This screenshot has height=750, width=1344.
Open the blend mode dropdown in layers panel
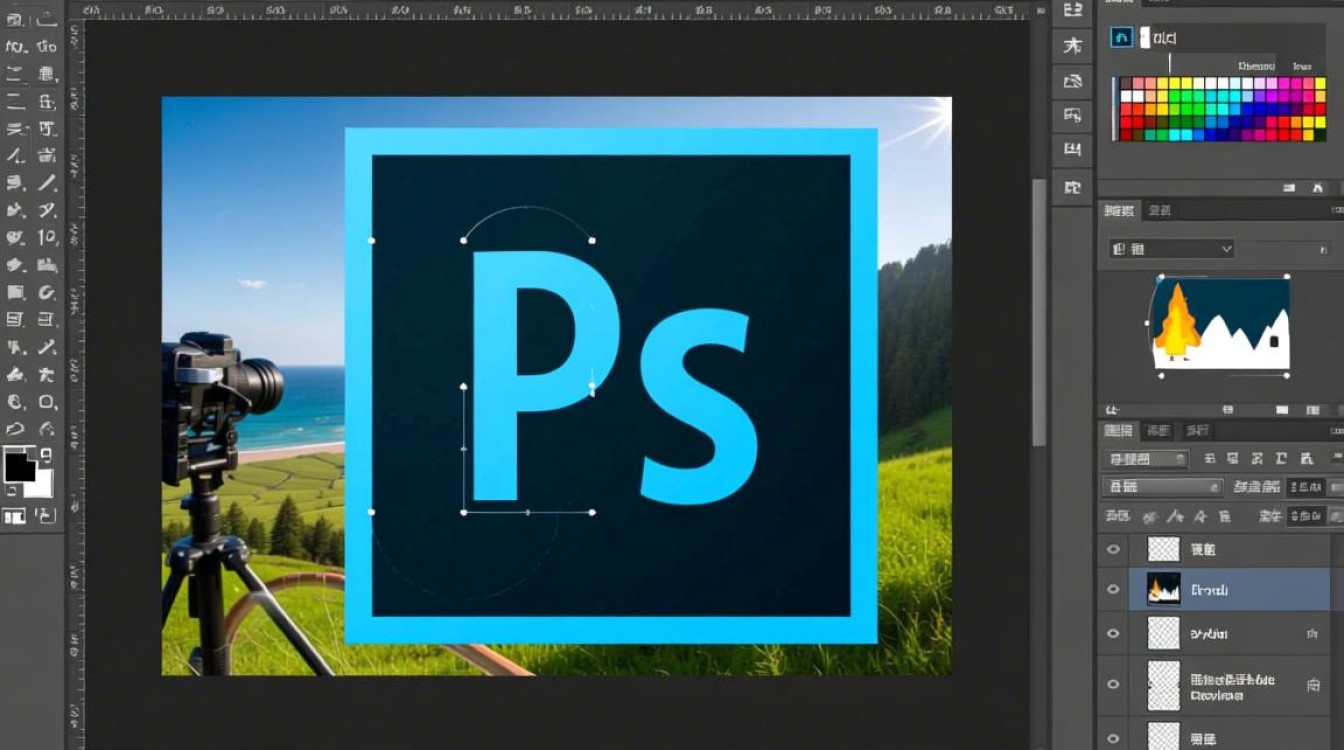(x=1161, y=487)
